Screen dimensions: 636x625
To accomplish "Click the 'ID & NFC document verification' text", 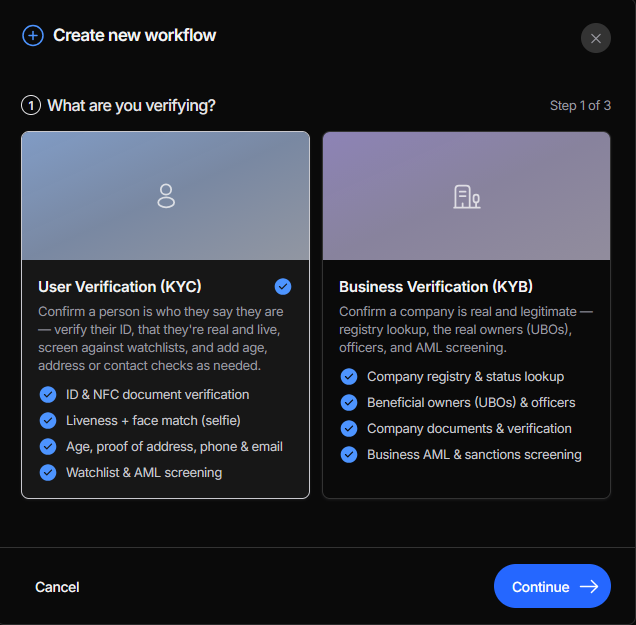I will click(158, 395).
